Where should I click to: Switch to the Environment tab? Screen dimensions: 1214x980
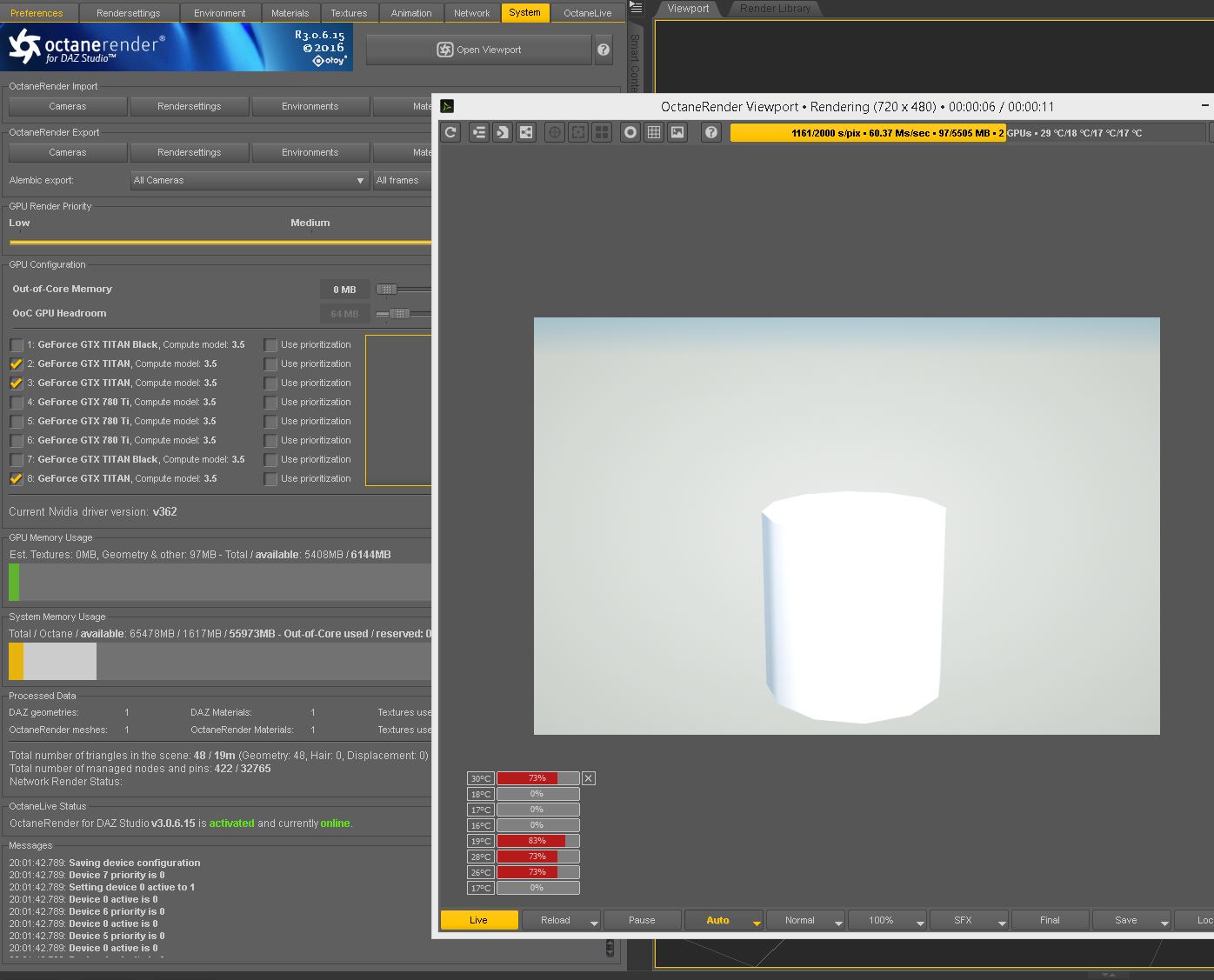[x=220, y=13]
